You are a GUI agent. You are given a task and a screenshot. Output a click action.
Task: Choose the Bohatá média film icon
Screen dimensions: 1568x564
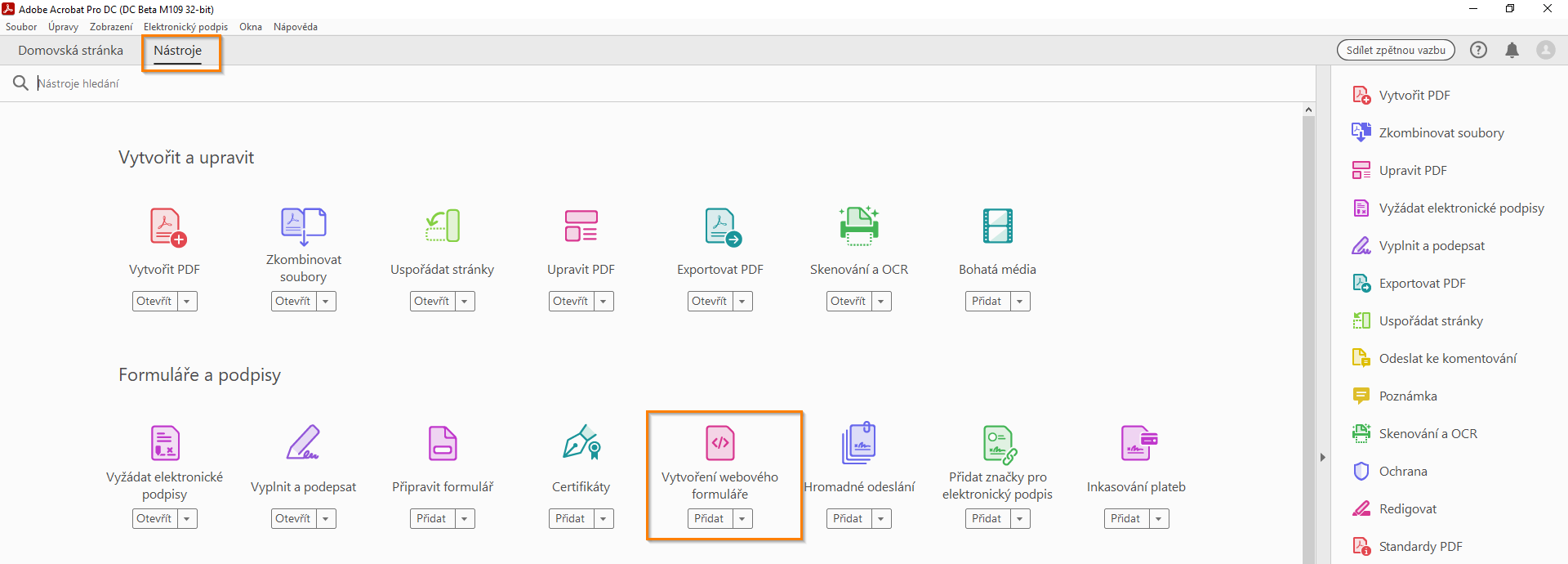tap(998, 226)
